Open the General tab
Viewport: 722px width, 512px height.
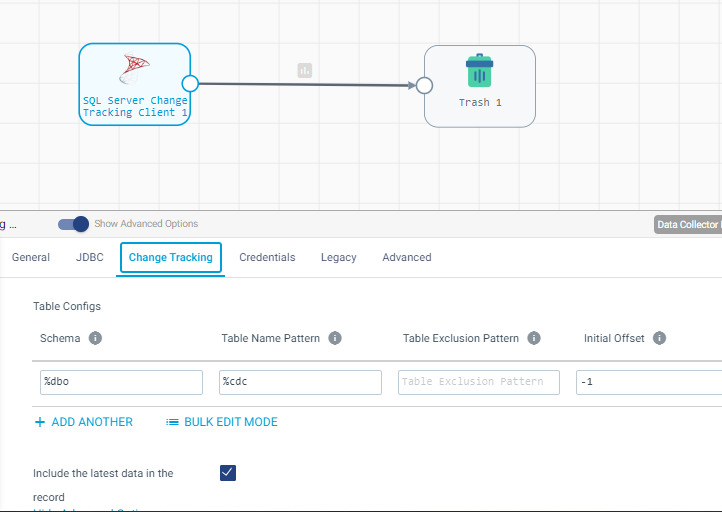coord(31,257)
